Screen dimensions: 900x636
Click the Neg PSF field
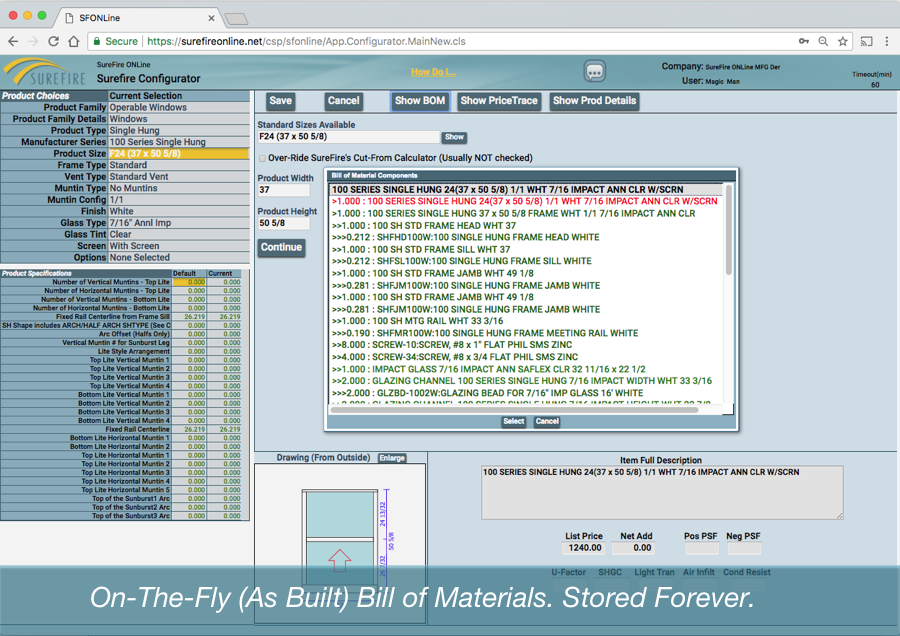tap(744, 548)
